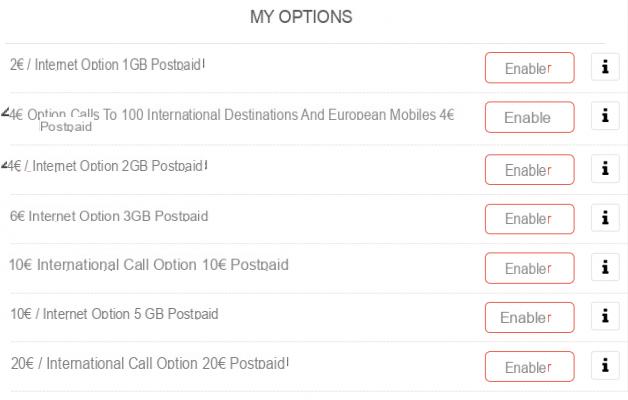Select the 10€ Internet Option 5 GB label
The height and width of the screenshot is (400, 628).
click(x=114, y=314)
